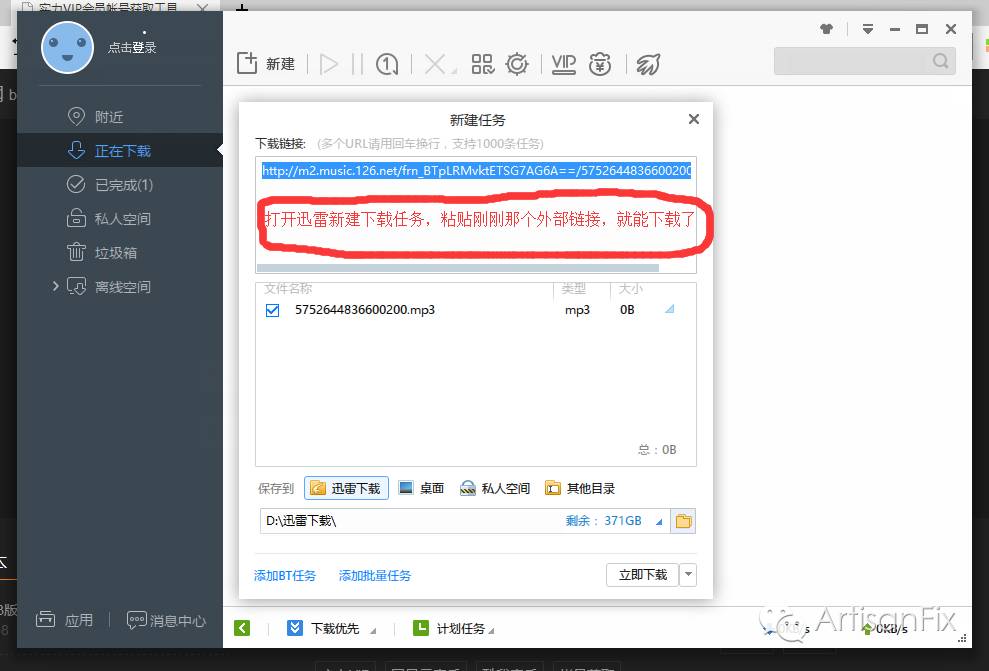Viewport: 989px width, 671px height.
Task: Select 迅雷下载 as save location
Action: point(346,488)
